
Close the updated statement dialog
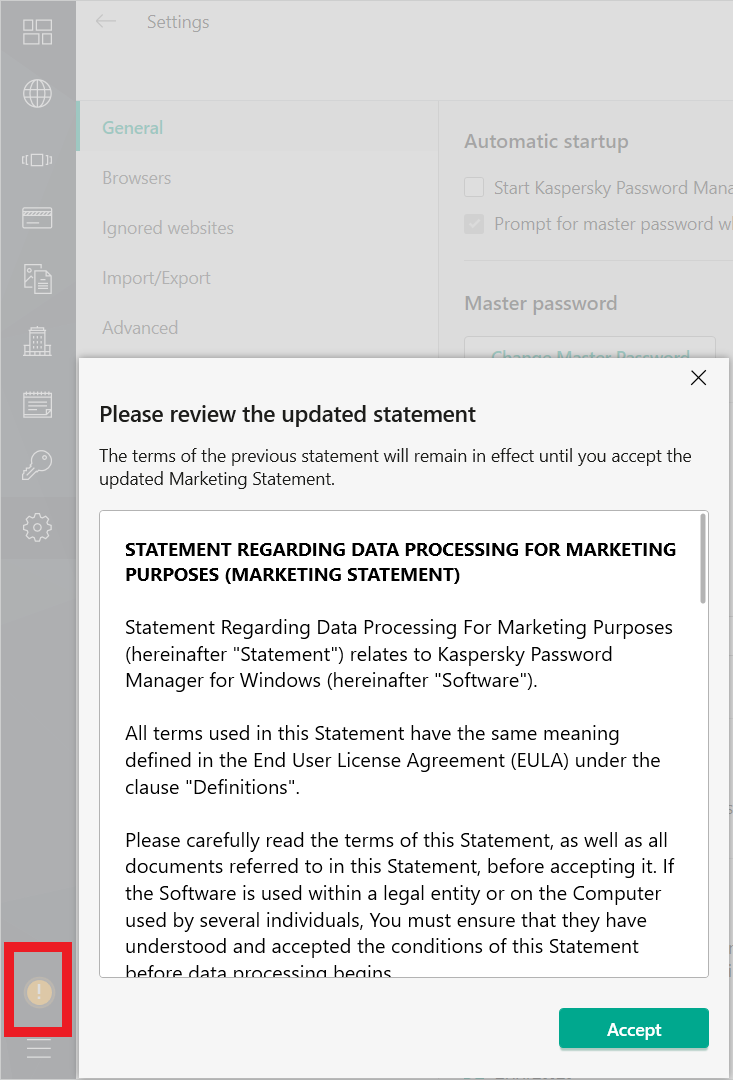click(x=698, y=377)
